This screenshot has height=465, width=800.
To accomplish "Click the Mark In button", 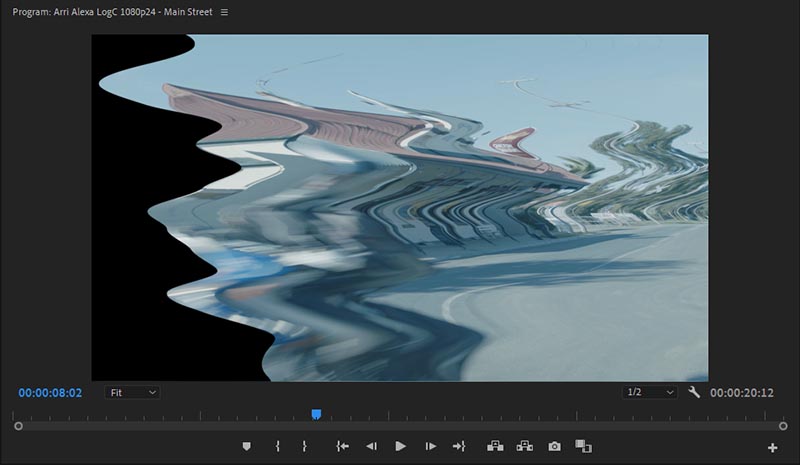I will tap(278, 447).
